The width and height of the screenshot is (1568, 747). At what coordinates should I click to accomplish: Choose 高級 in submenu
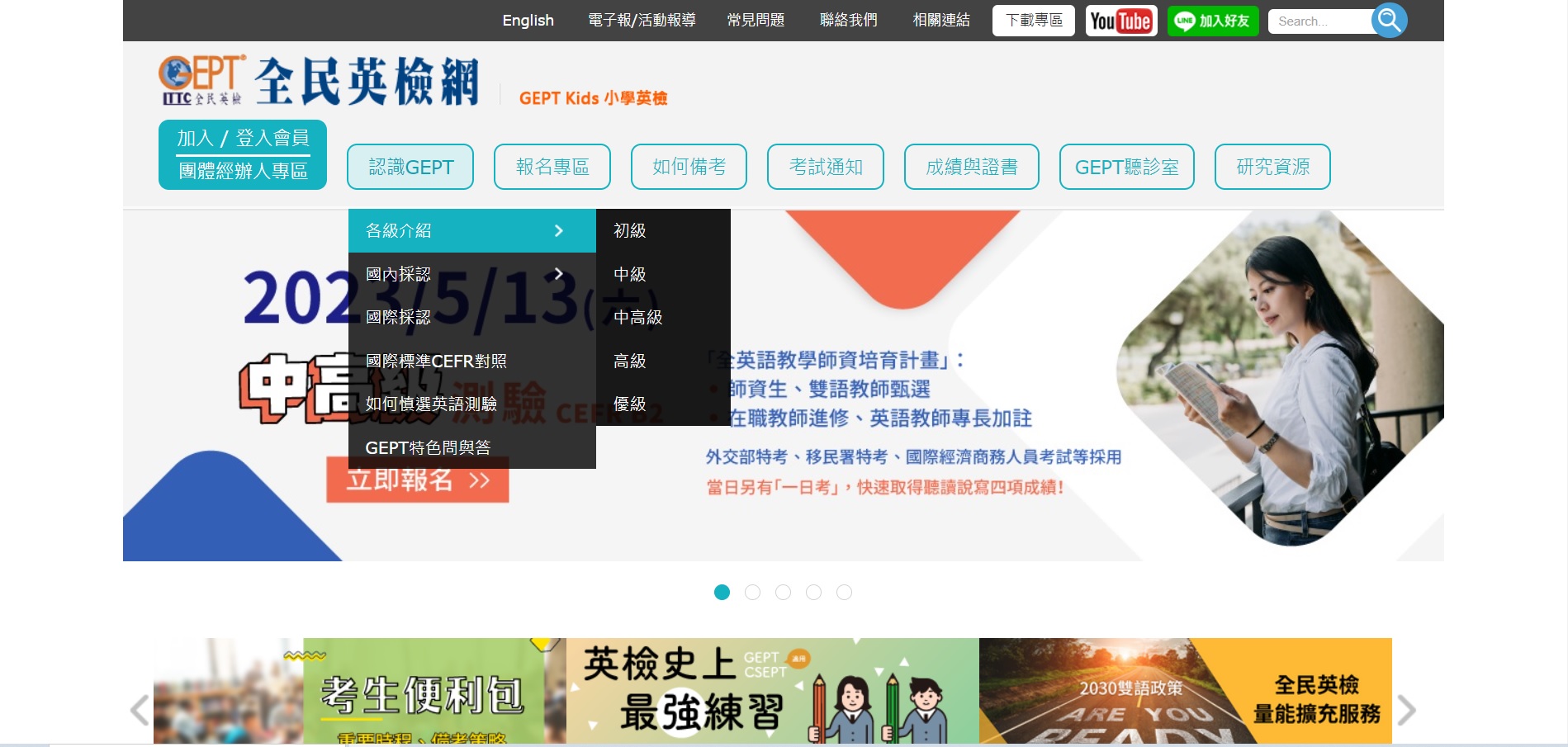[x=663, y=361]
